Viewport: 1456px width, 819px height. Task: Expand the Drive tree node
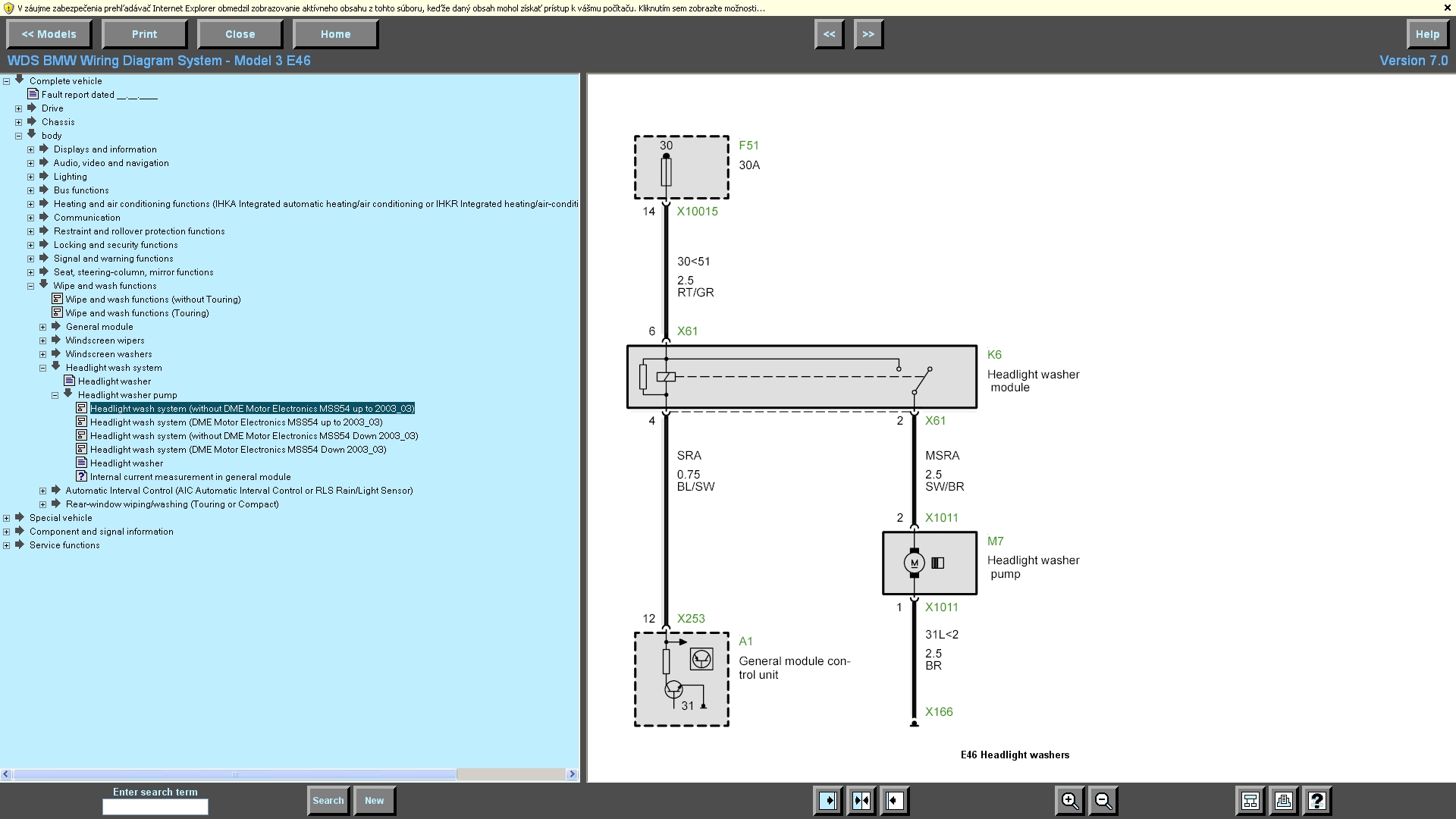[19, 108]
